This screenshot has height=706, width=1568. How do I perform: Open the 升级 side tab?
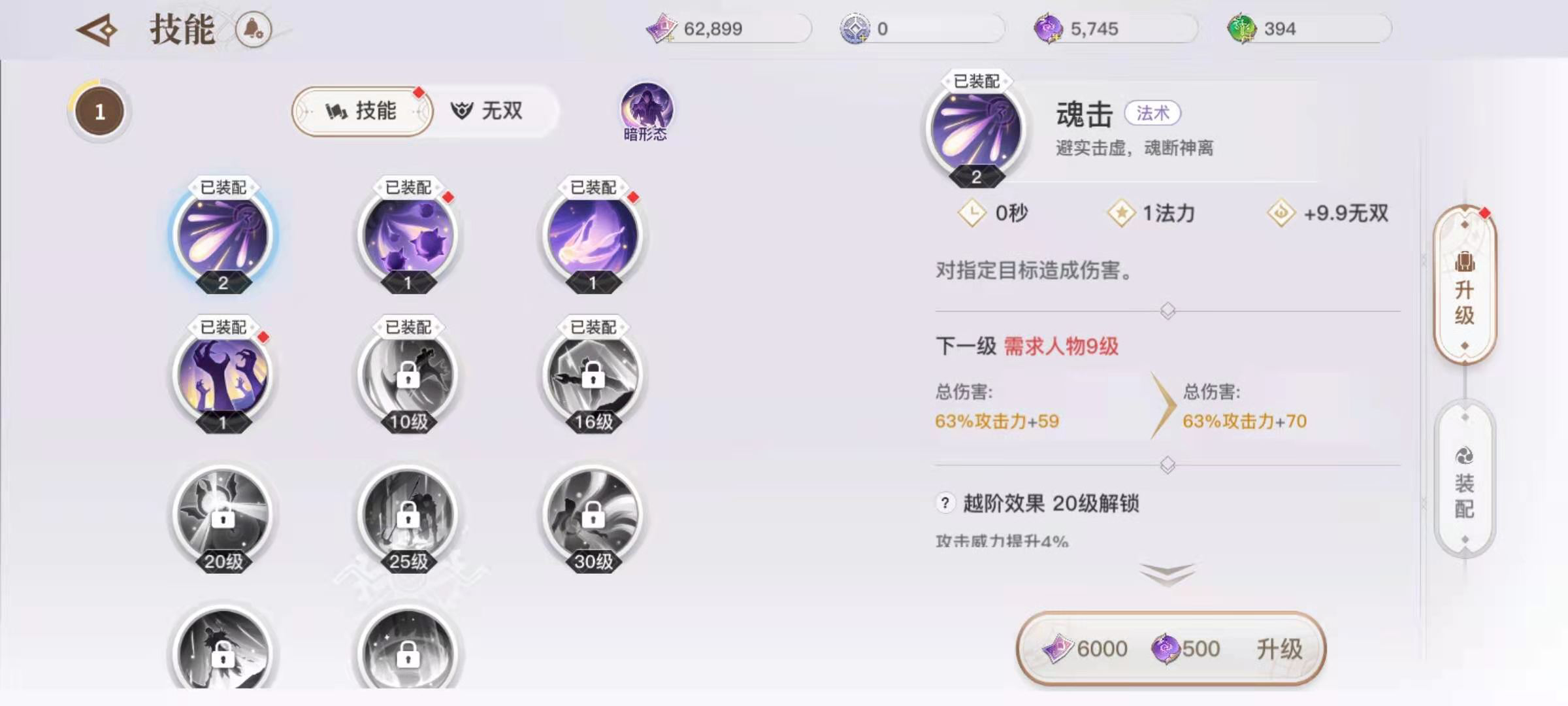1465,284
